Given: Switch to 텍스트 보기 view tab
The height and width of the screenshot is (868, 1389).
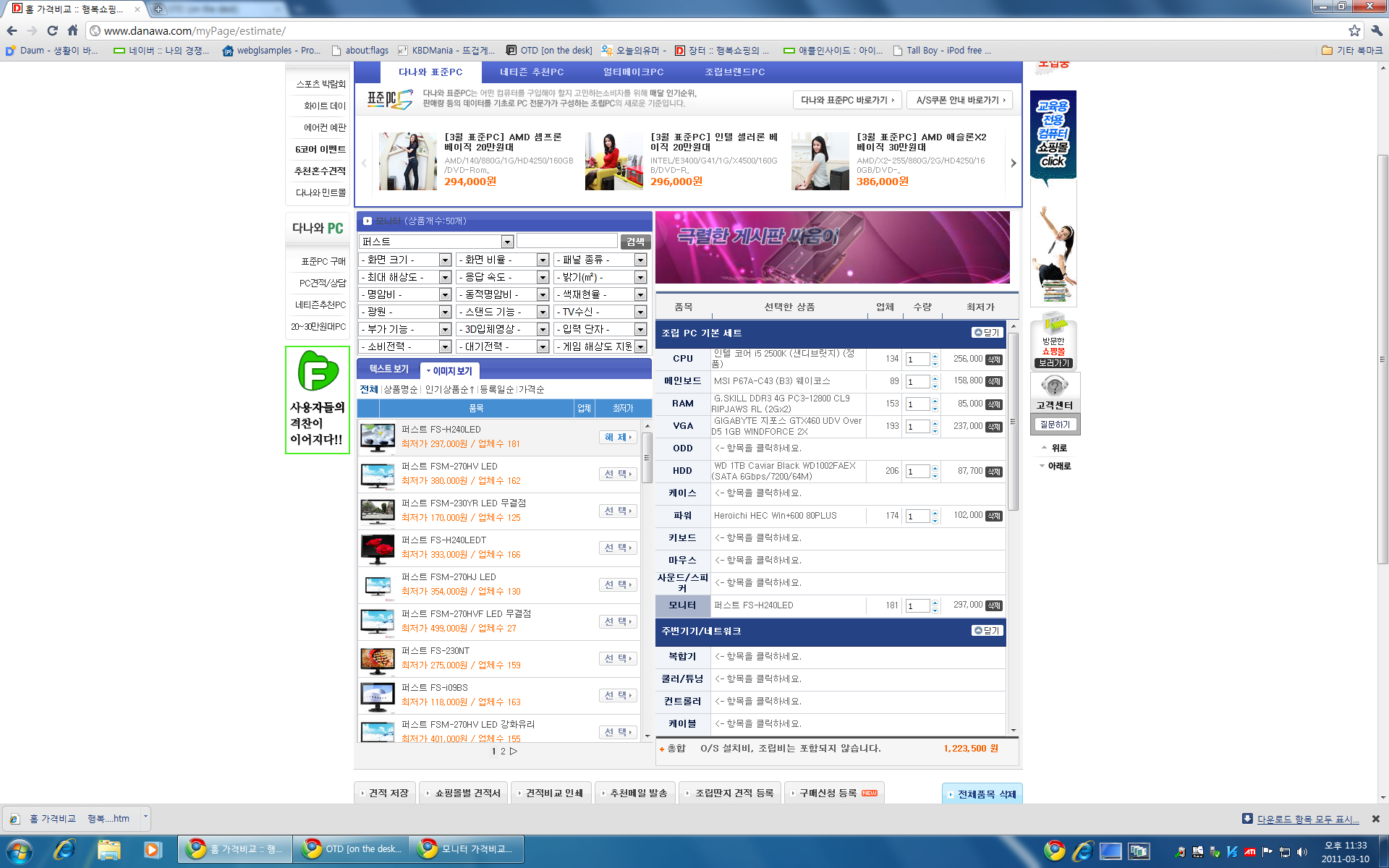Looking at the screenshot, I should point(389,369).
